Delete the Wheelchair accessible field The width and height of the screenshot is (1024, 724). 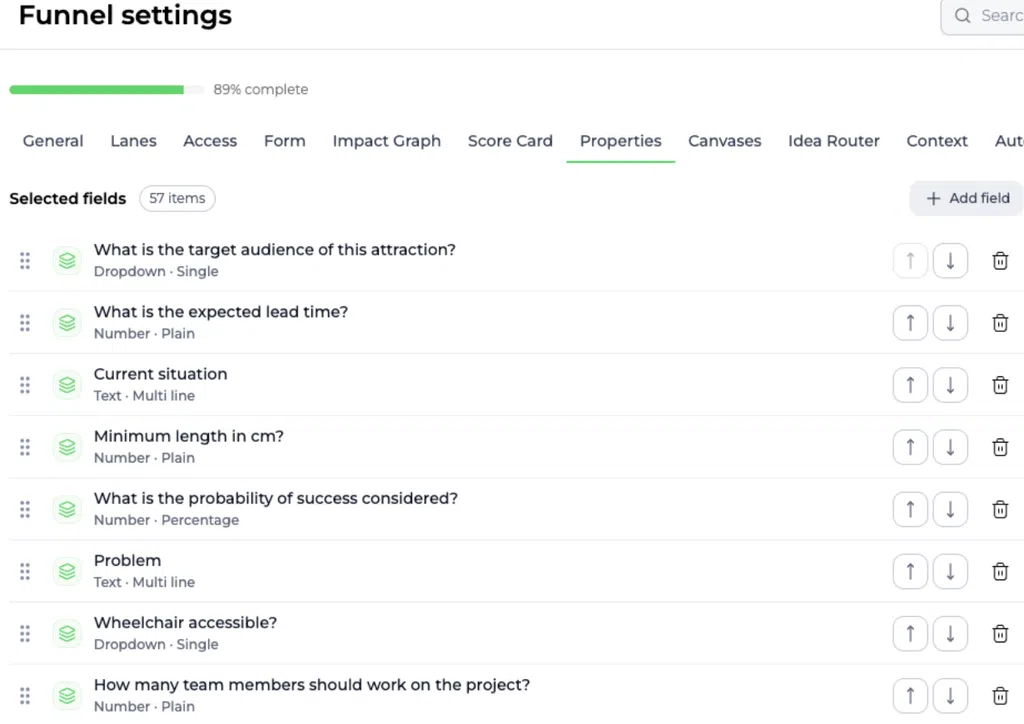(1000, 634)
